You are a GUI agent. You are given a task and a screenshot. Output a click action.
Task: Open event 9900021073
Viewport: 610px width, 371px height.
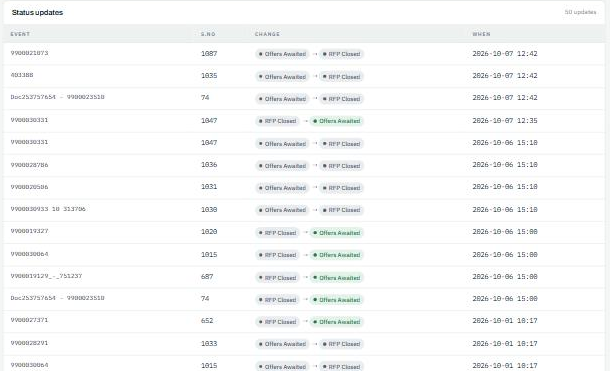pos(29,53)
